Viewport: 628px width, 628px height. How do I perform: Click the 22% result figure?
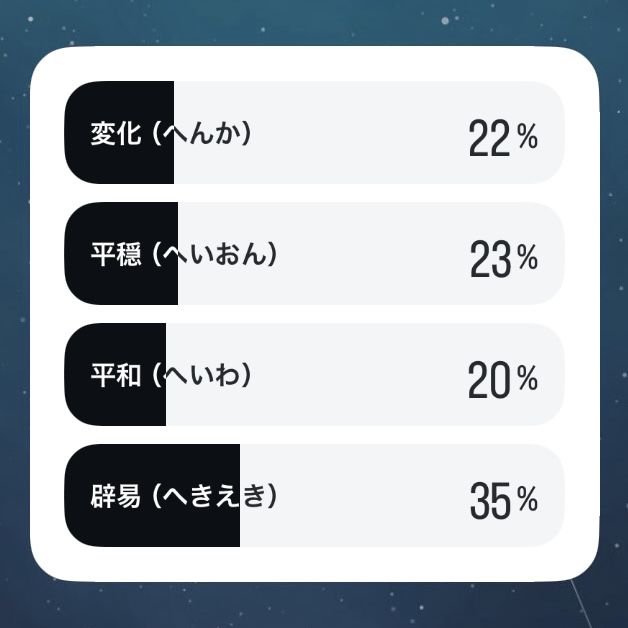(503, 138)
